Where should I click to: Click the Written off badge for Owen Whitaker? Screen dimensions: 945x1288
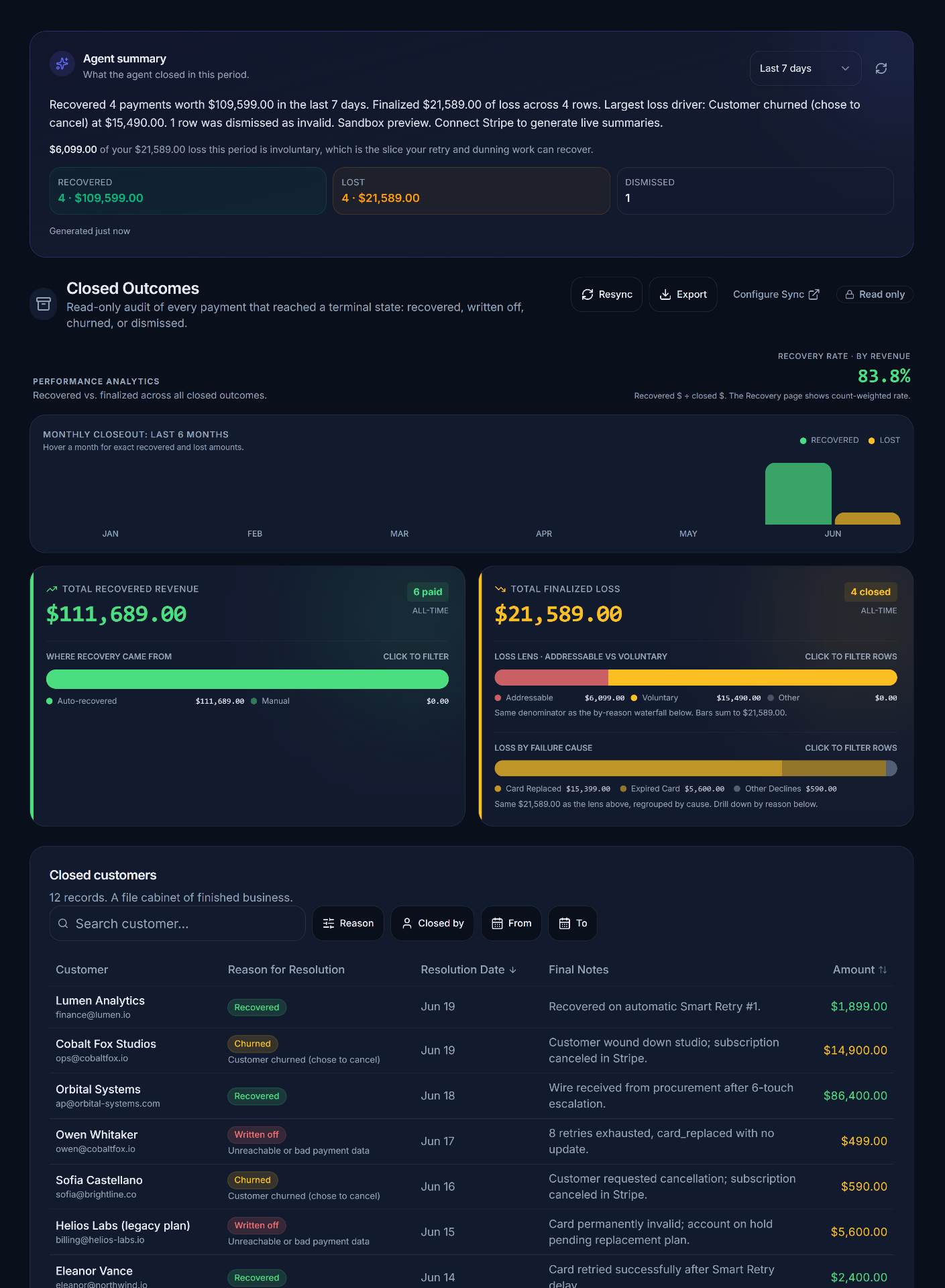click(x=257, y=1135)
